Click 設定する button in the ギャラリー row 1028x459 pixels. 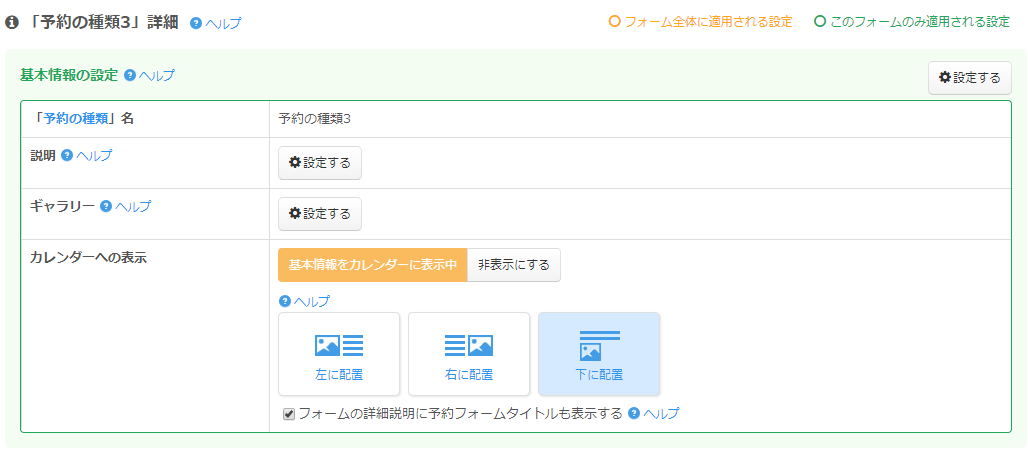(x=320, y=213)
